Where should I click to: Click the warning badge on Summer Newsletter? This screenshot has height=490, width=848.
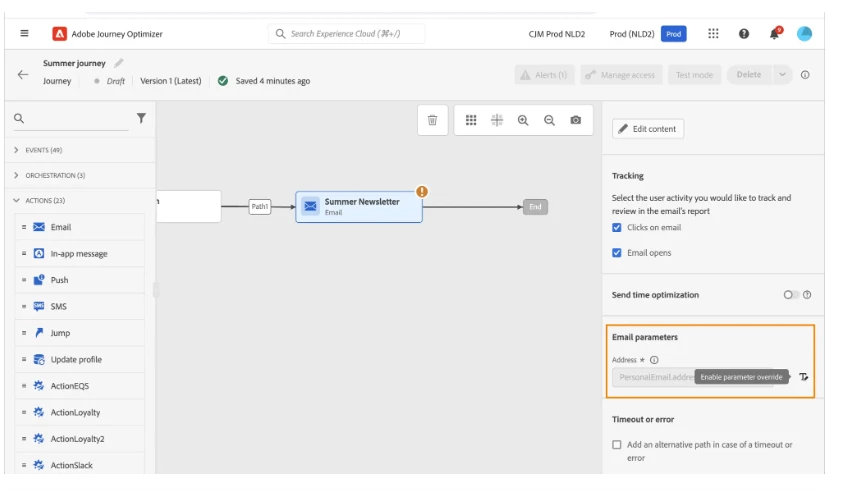pyautogui.click(x=422, y=191)
